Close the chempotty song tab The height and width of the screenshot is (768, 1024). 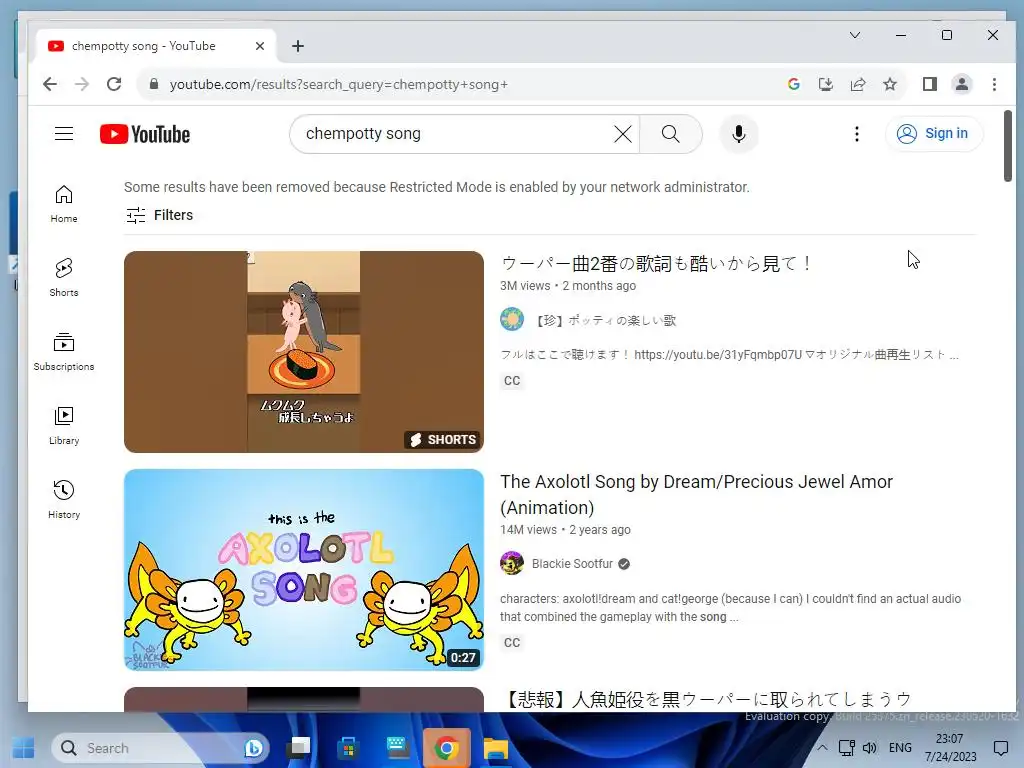(260, 46)
